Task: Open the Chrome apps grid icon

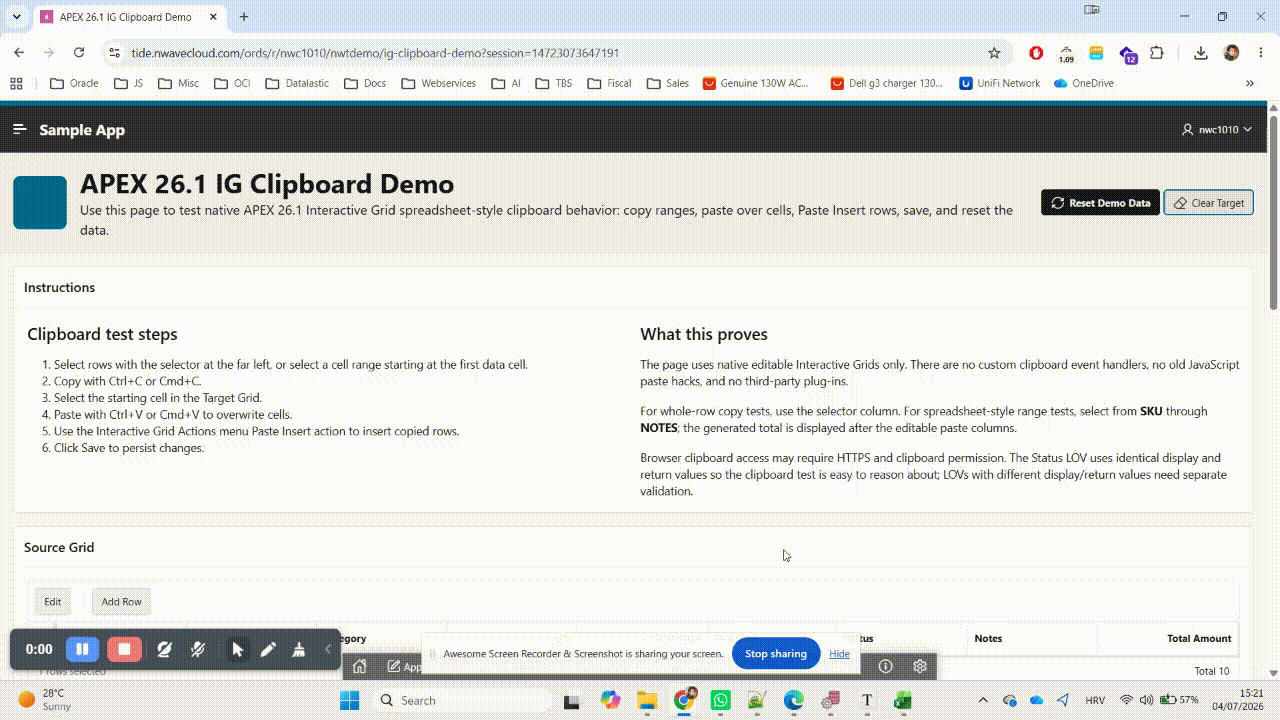Action: pyautogui.click(x=16, y=83)
